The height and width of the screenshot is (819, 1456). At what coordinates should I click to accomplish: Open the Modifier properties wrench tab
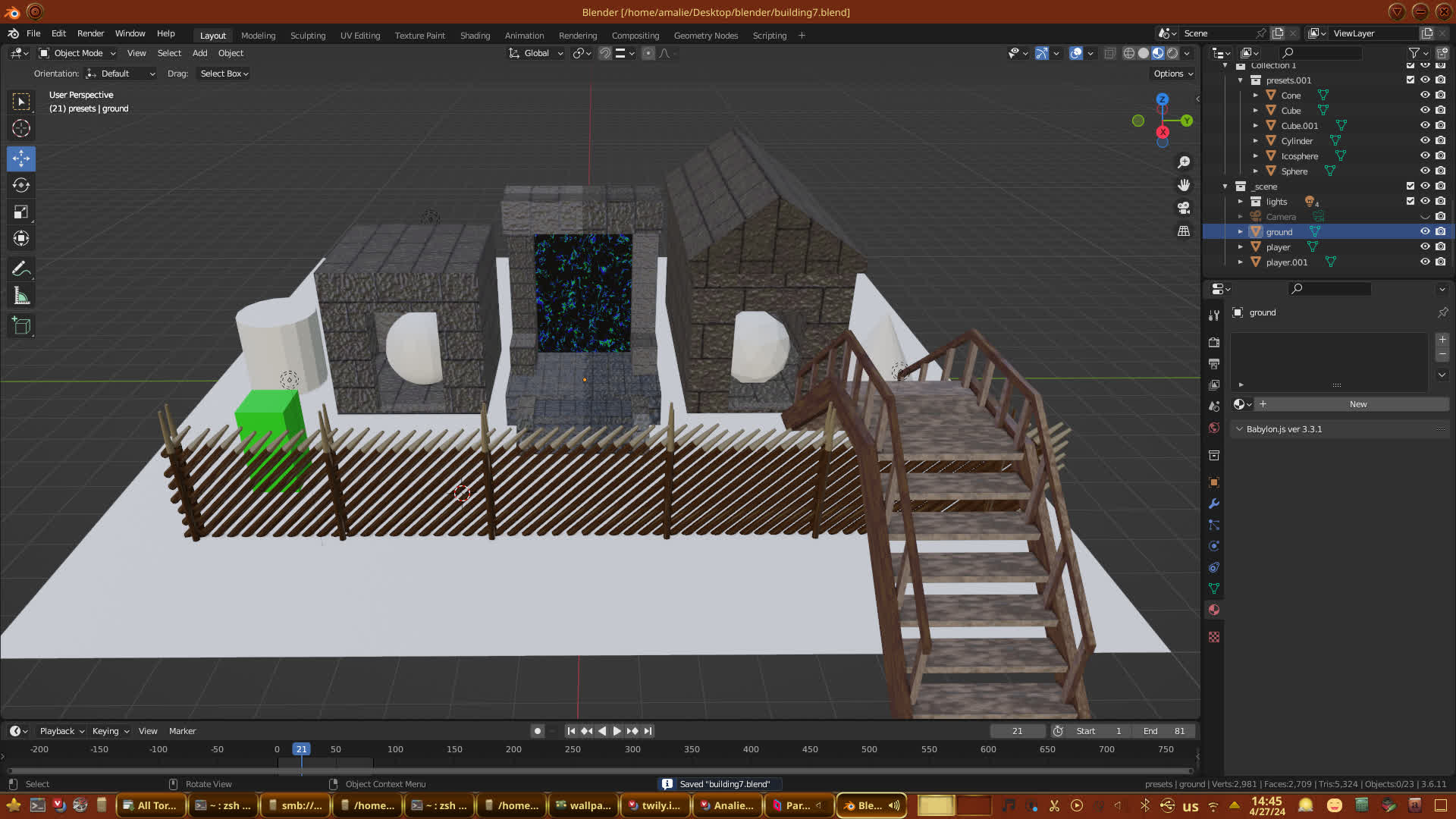[1214, 504]
